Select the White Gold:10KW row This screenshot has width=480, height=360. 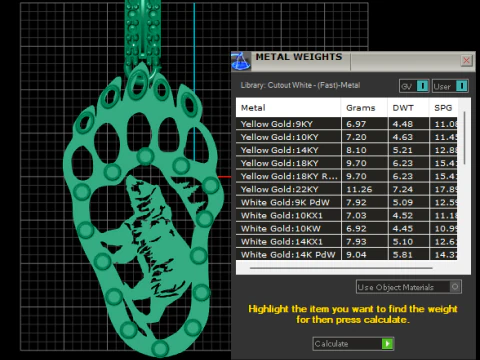click(346, 228)
